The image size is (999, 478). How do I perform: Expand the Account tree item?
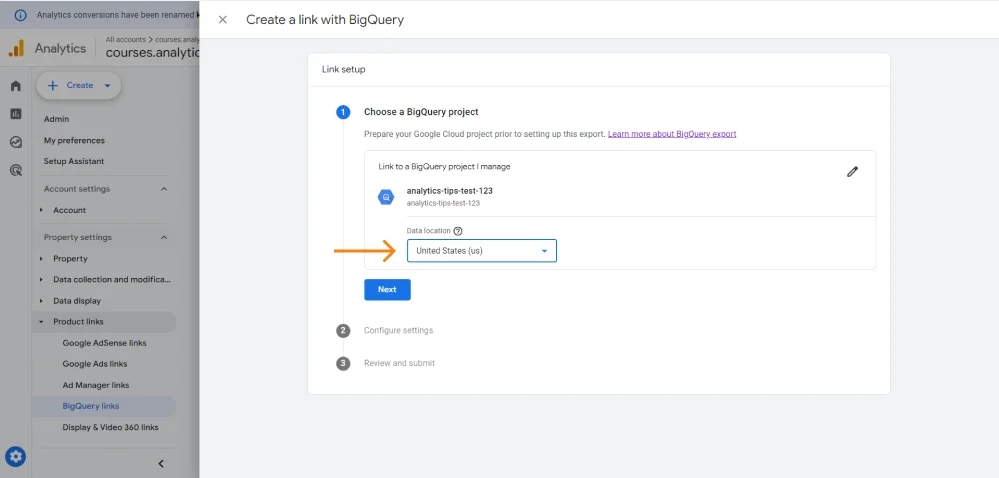(41, 210)
